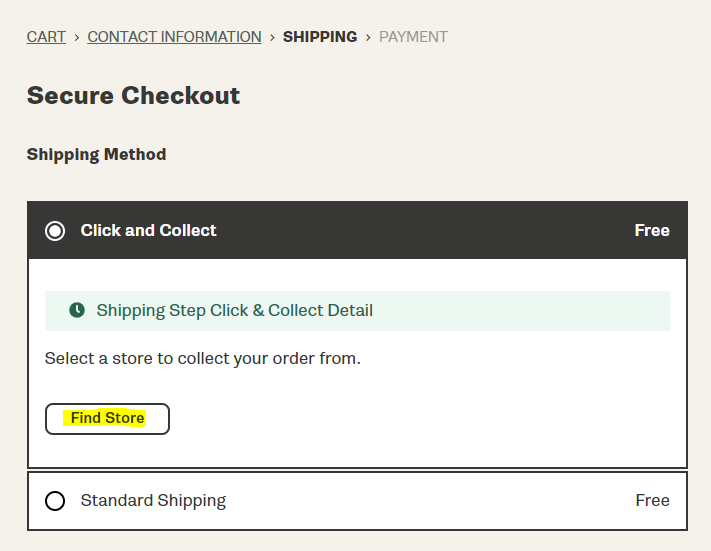
Task: Open the CONTACT INFORMATION breadcrumb link
Action: [x=174, y=37]
